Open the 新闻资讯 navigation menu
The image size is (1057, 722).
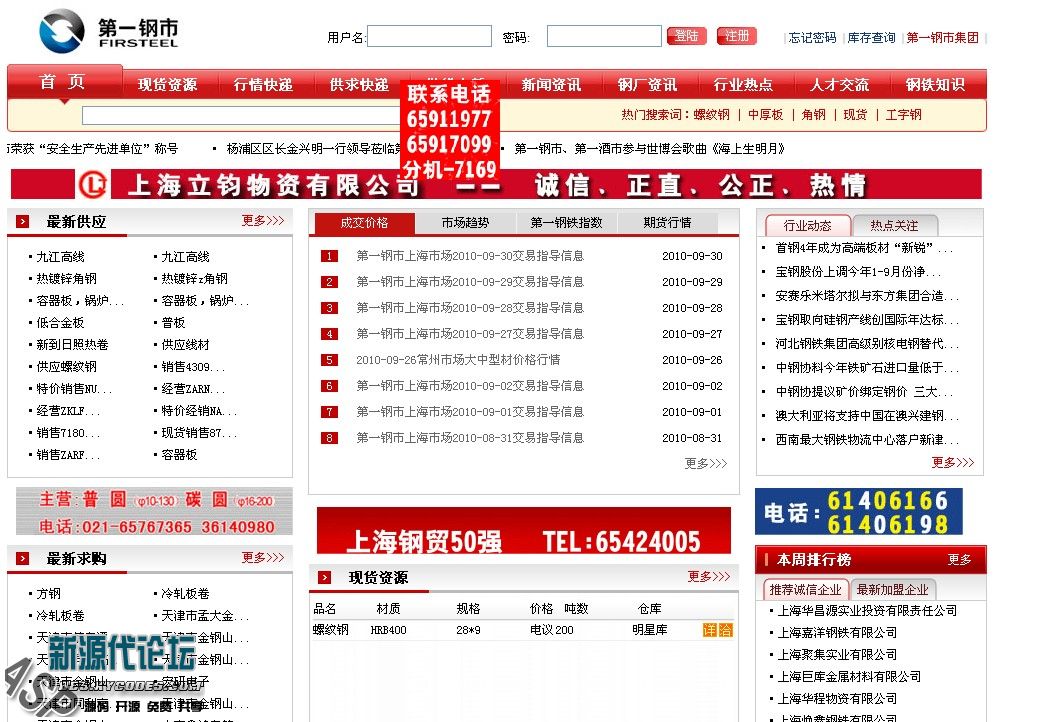(x=551, y=85)
